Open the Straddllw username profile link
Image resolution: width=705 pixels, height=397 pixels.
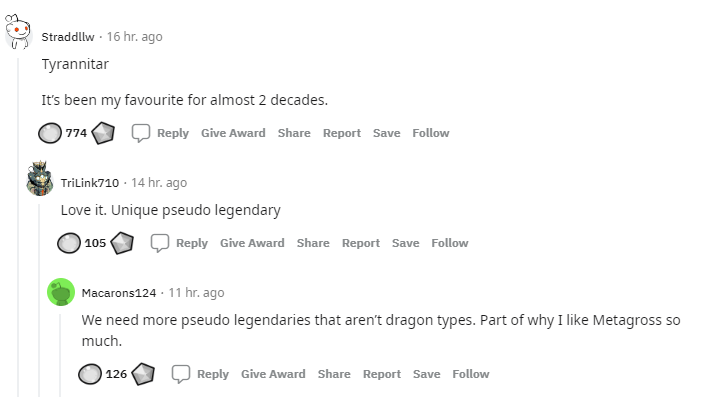click(x=68, y=37)
